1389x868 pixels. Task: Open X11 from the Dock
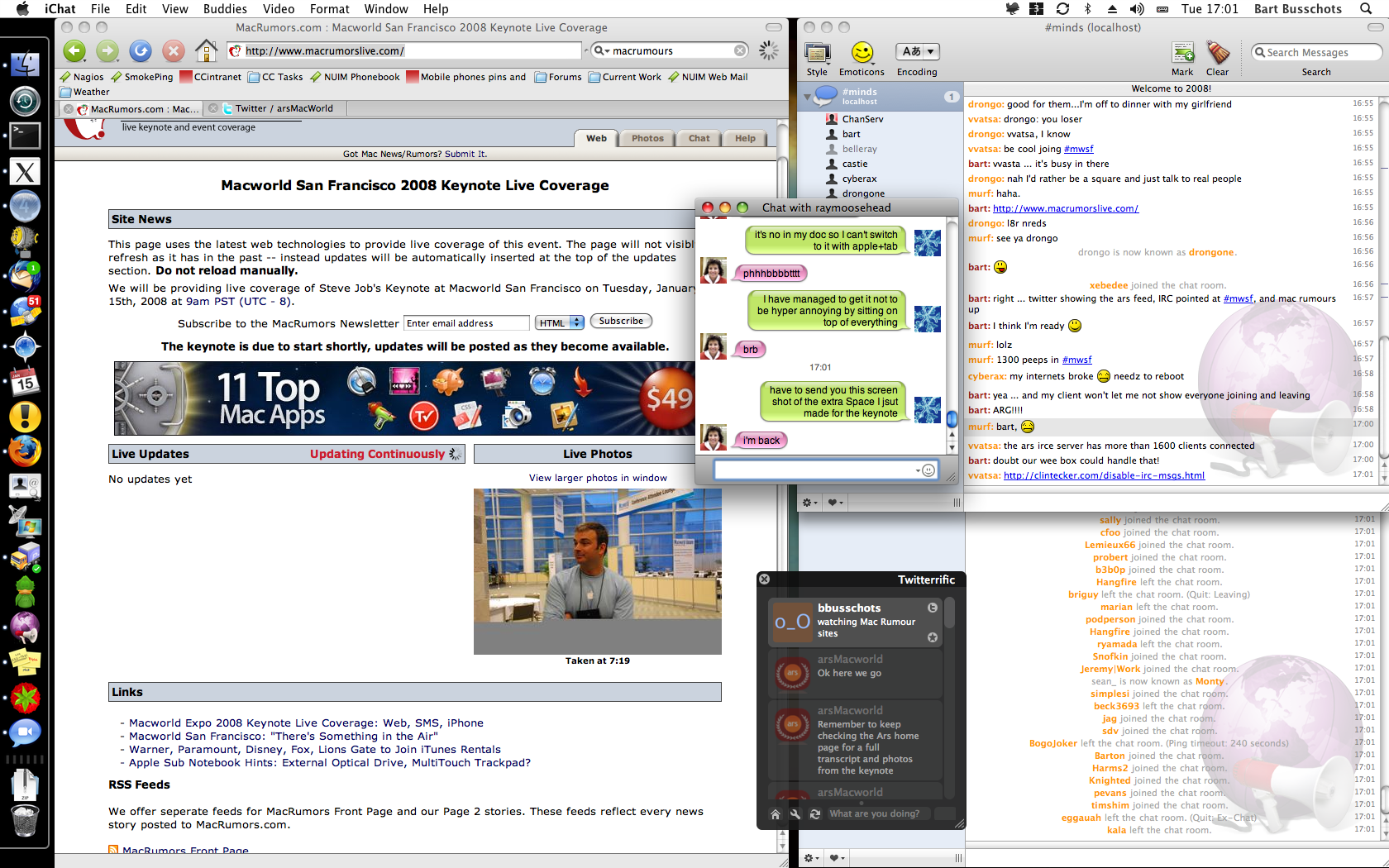(25, 172)
